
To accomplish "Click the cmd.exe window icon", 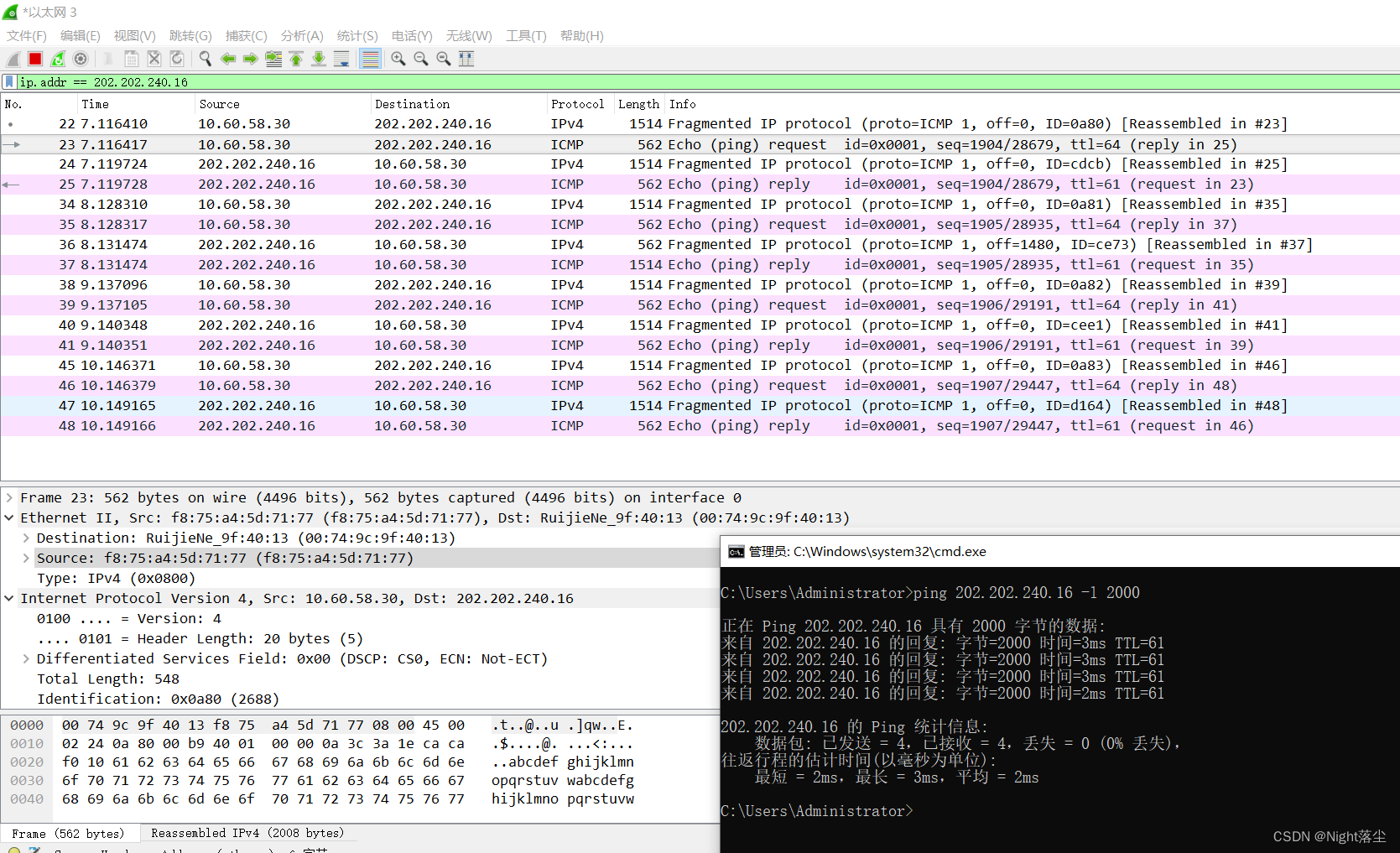I will (x=736, y=552).
